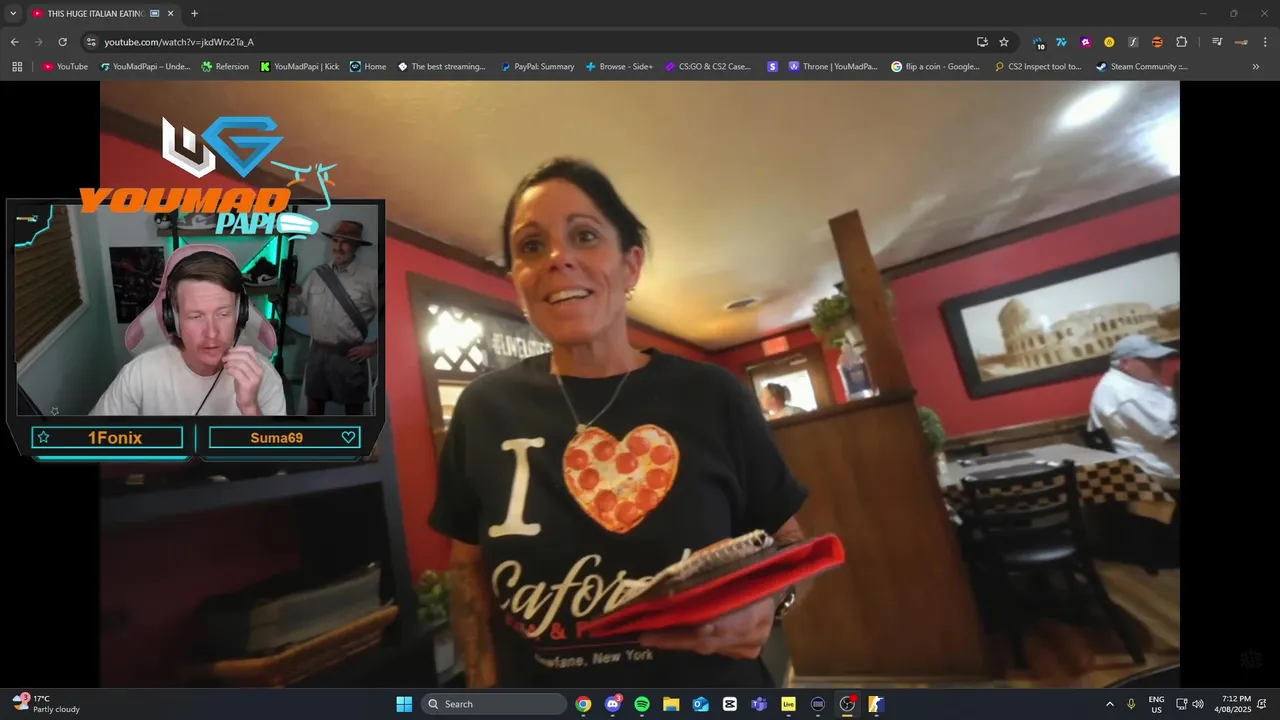This screenshot has width=1280, height=720.
Task: Open Counter-Strike from the taskbar
Action: pyautogui.click(x=876, y=704)
